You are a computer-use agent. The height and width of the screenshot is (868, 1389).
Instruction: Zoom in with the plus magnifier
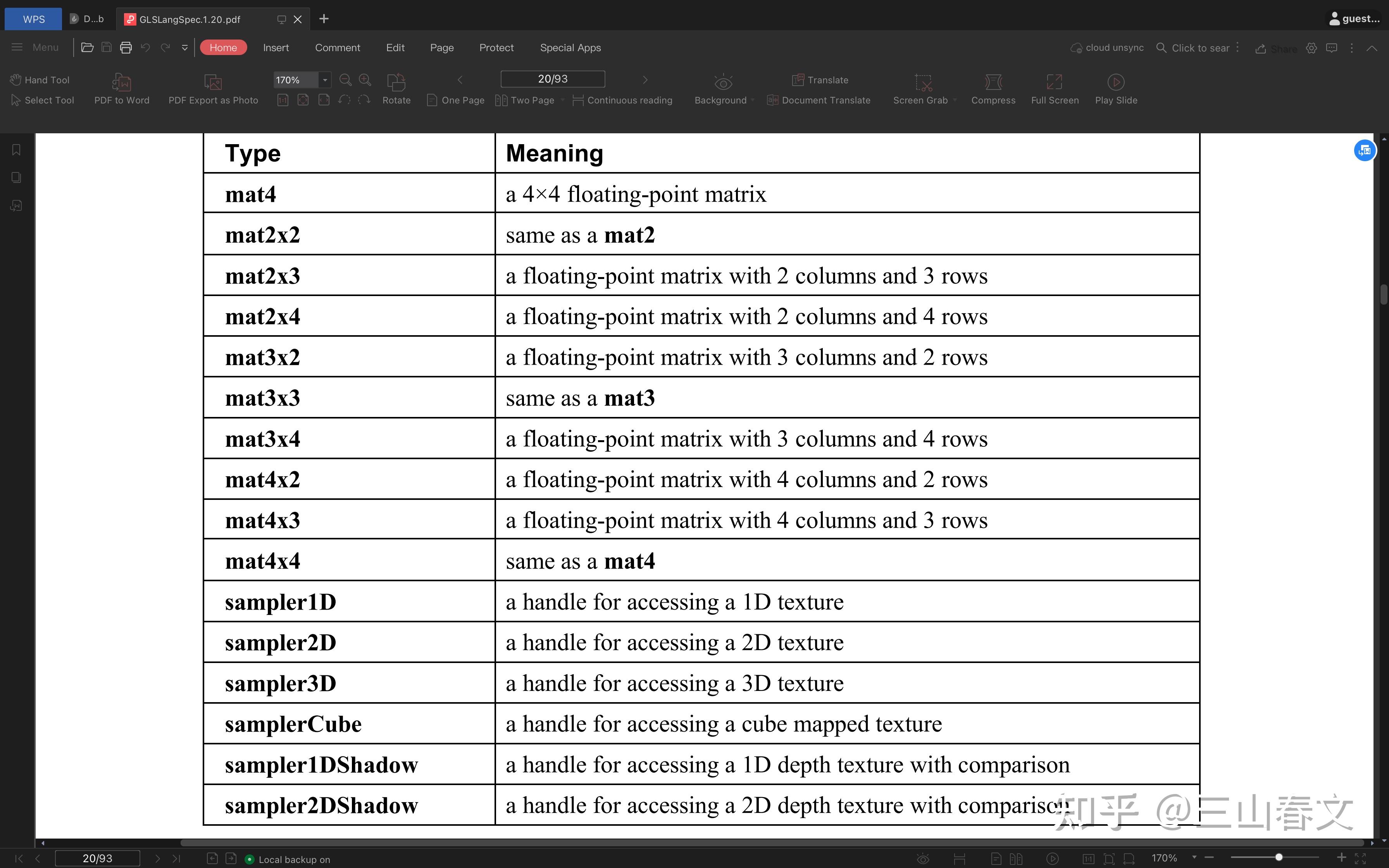coord(365,80)
